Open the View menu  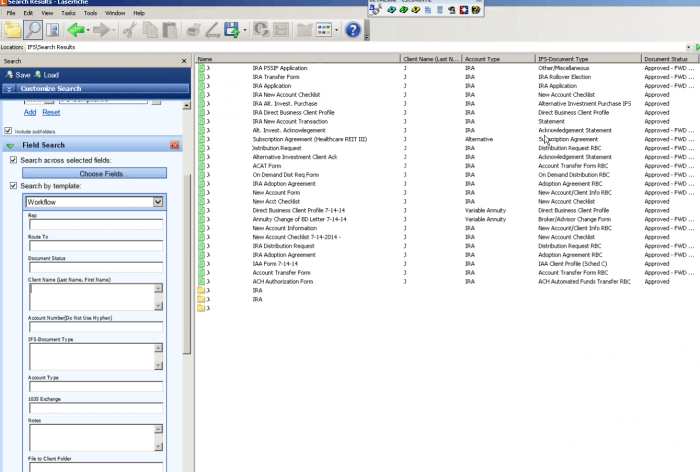pyautogui.click(x=47, y=13)
